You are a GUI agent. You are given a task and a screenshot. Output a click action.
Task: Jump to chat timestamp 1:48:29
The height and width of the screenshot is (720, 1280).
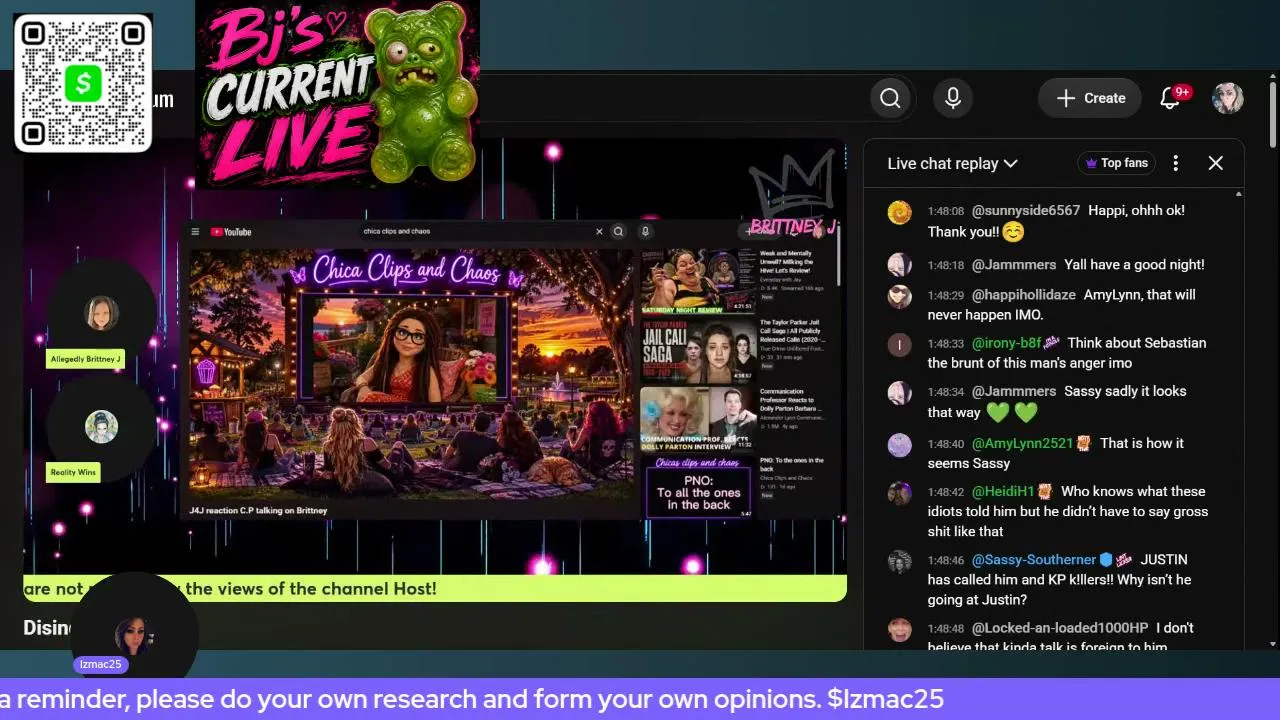945,296
